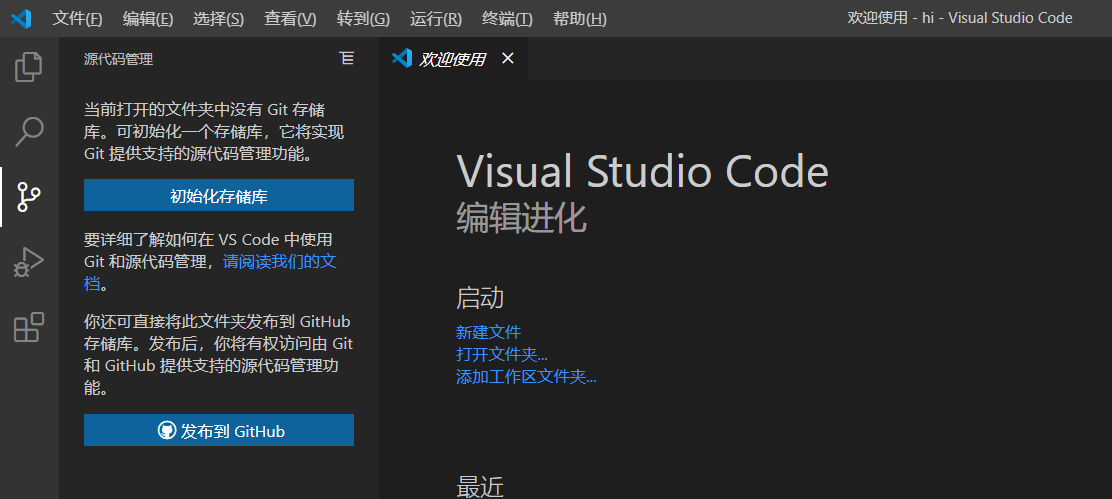Open the 转到(G) menu
Image resolution: width=1112 pixels, height=499 pixels.
(x=363, y=19)
